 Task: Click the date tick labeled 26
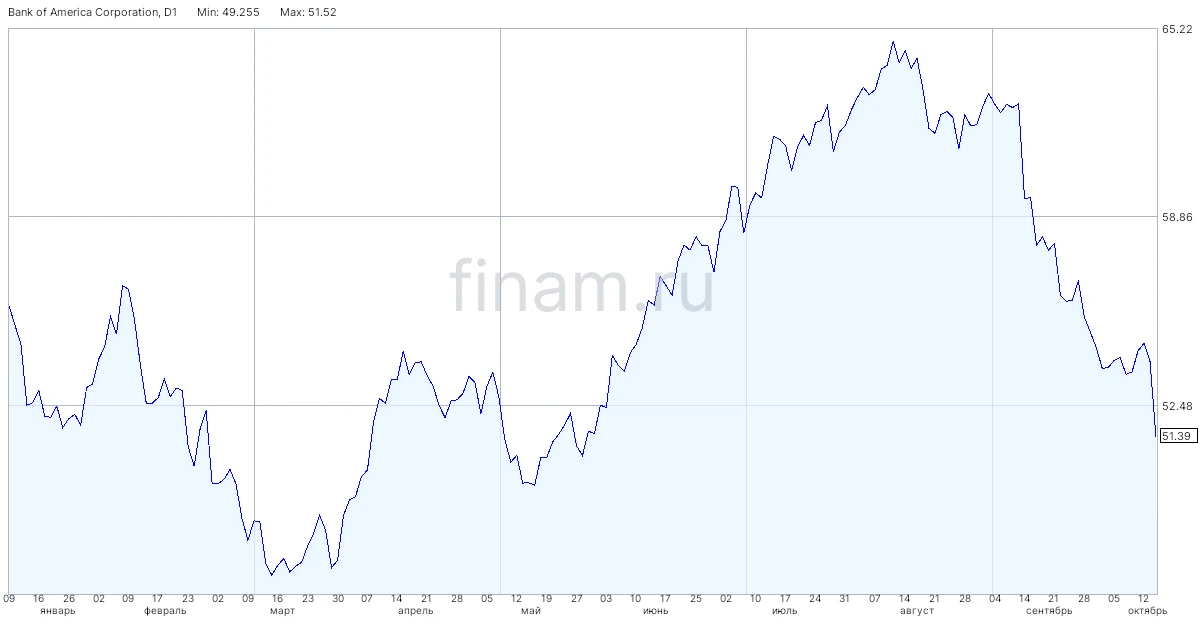(x=69, y=598)
